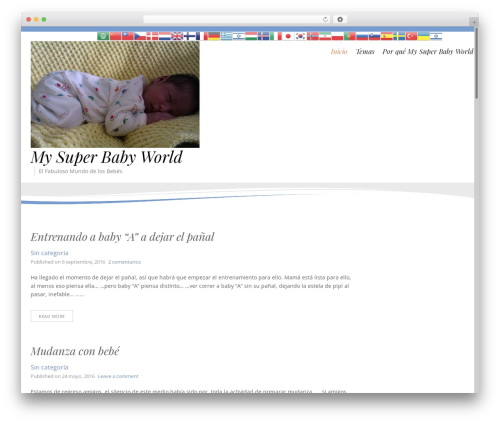This screenshot has height=423, width=500.
Task: Open the Temas menu
Action: pyautogui.click(x=365, y=51)
